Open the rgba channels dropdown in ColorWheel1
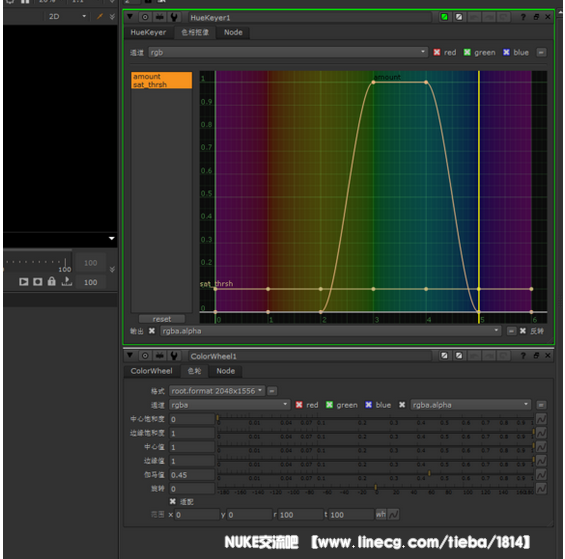The image size is (565, 559). pyautogui.click(x=229, y=405)
